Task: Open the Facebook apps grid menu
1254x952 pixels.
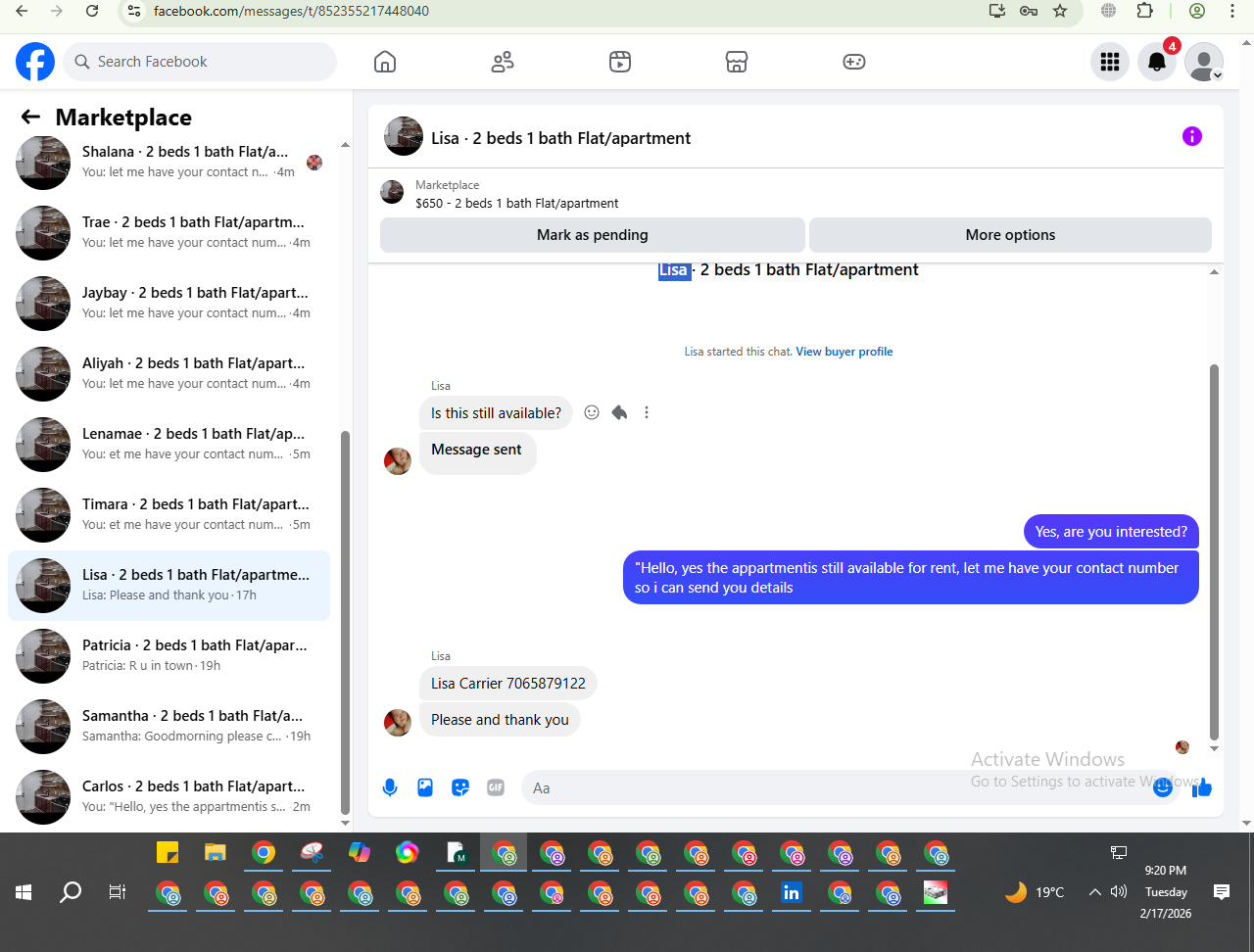Action: coord(1110,62)
